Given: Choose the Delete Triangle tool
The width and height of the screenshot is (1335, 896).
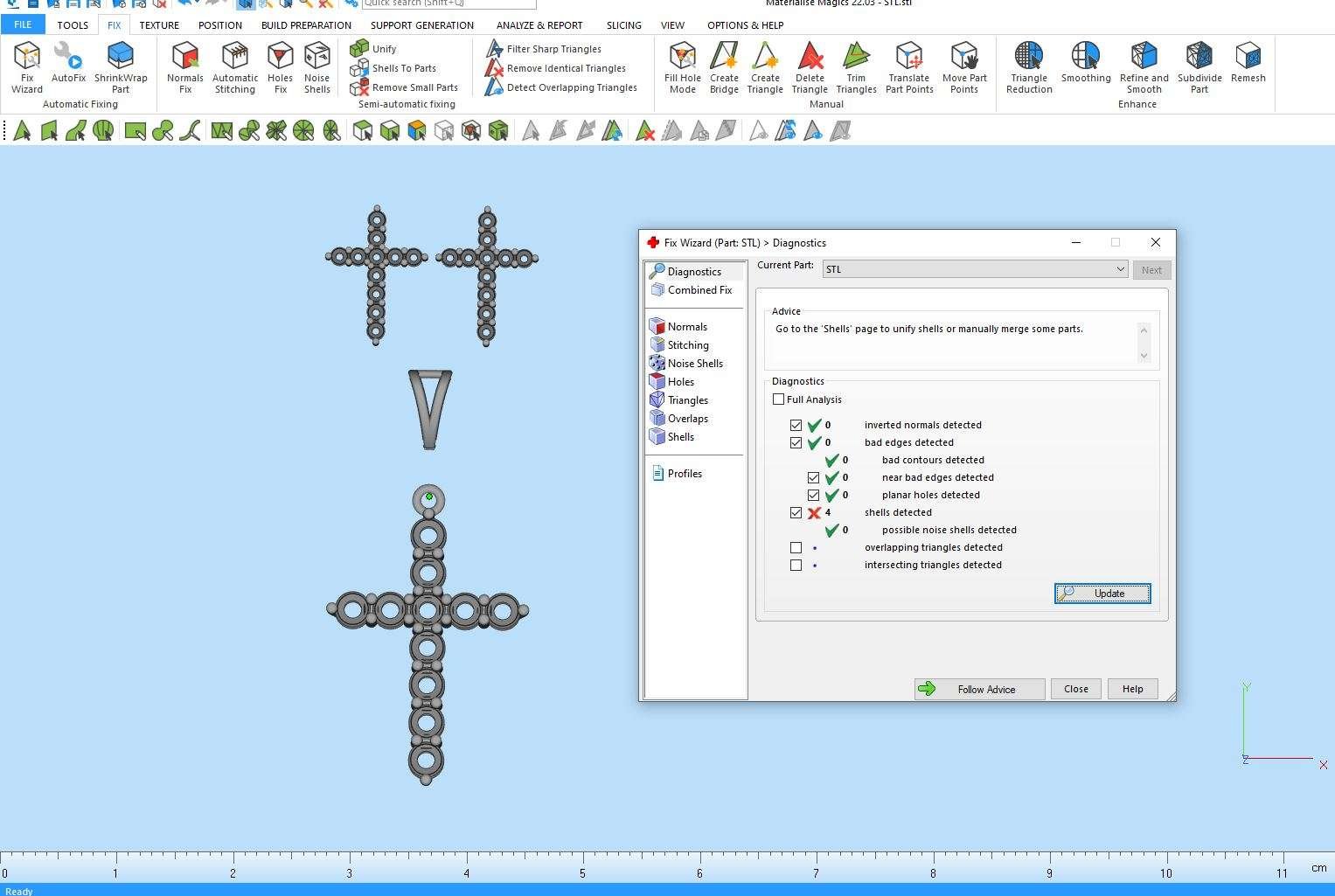Looking at the screenshot, I should (810, 66).
